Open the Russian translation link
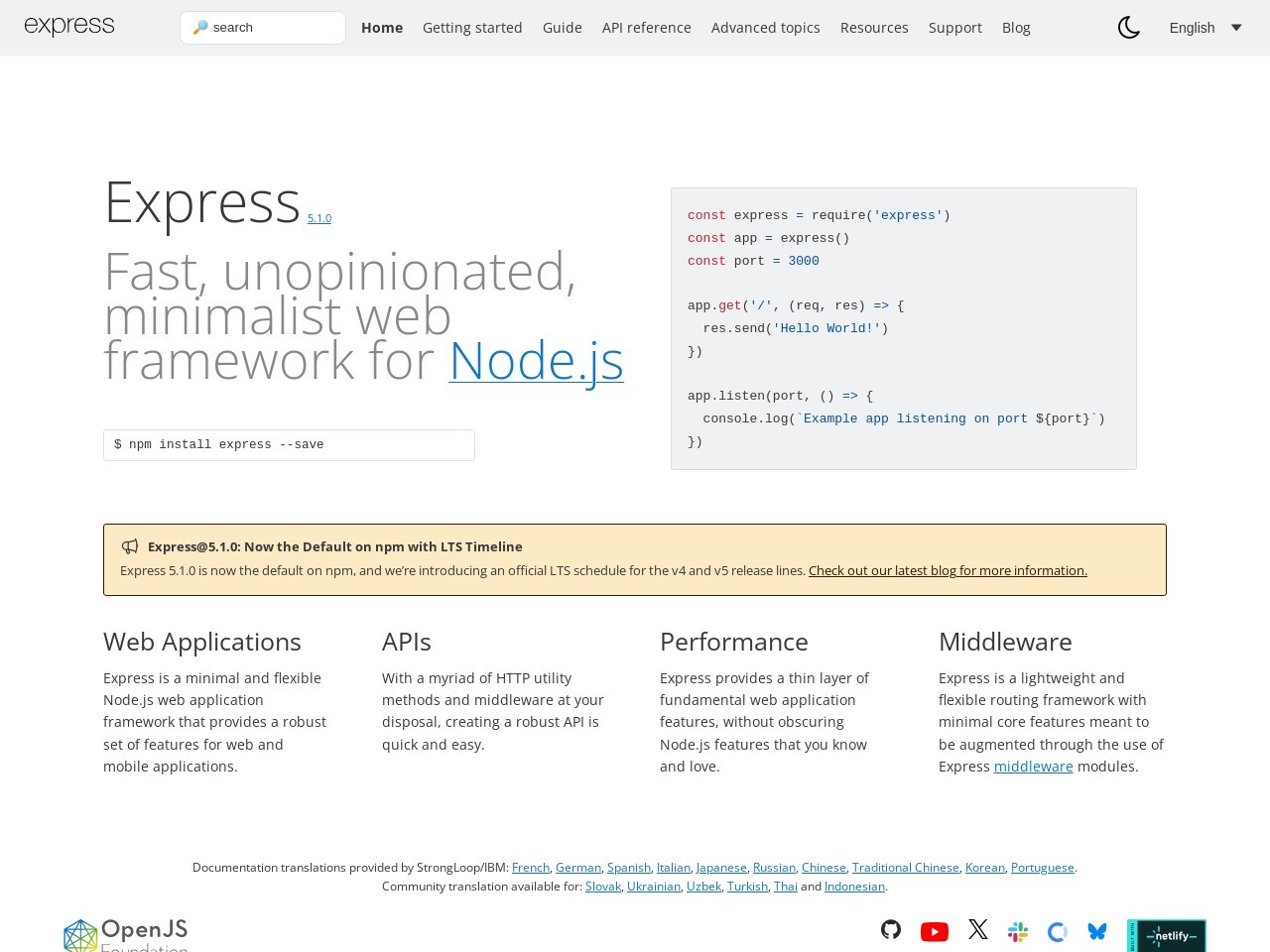 [x=774, y=868]
